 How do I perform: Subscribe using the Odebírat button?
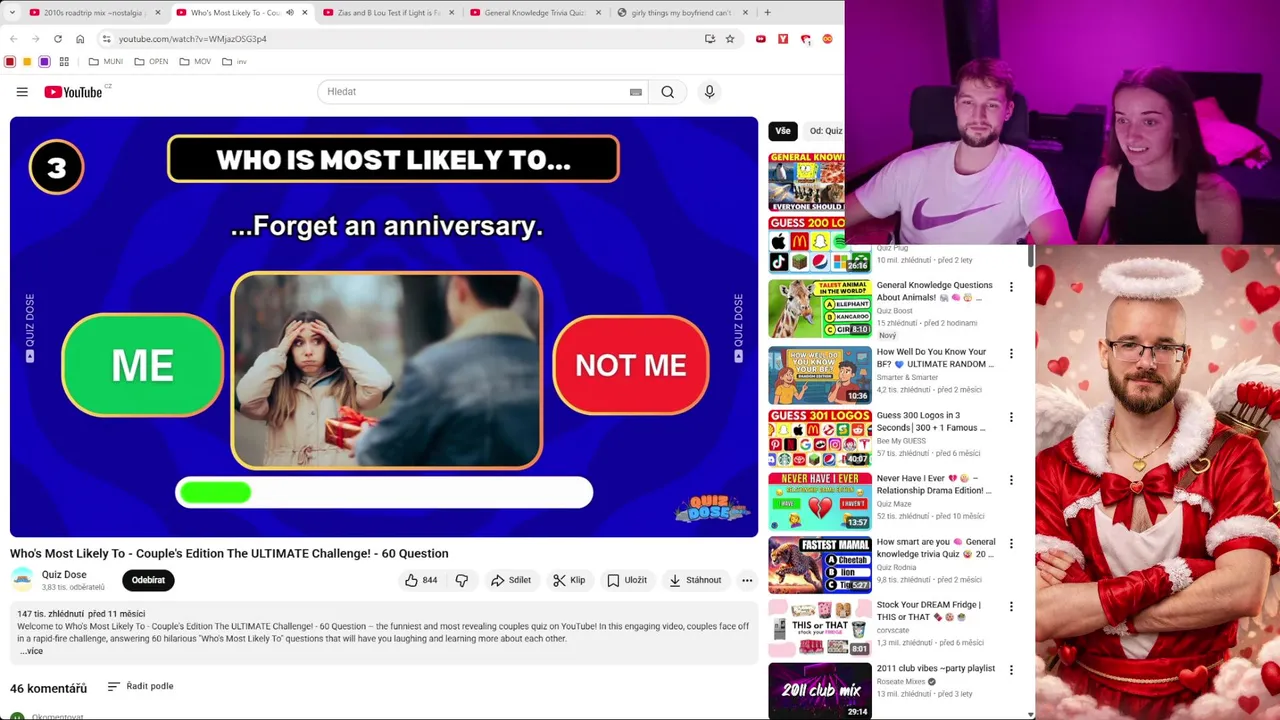pyautogui.click(x=148, y=580)
